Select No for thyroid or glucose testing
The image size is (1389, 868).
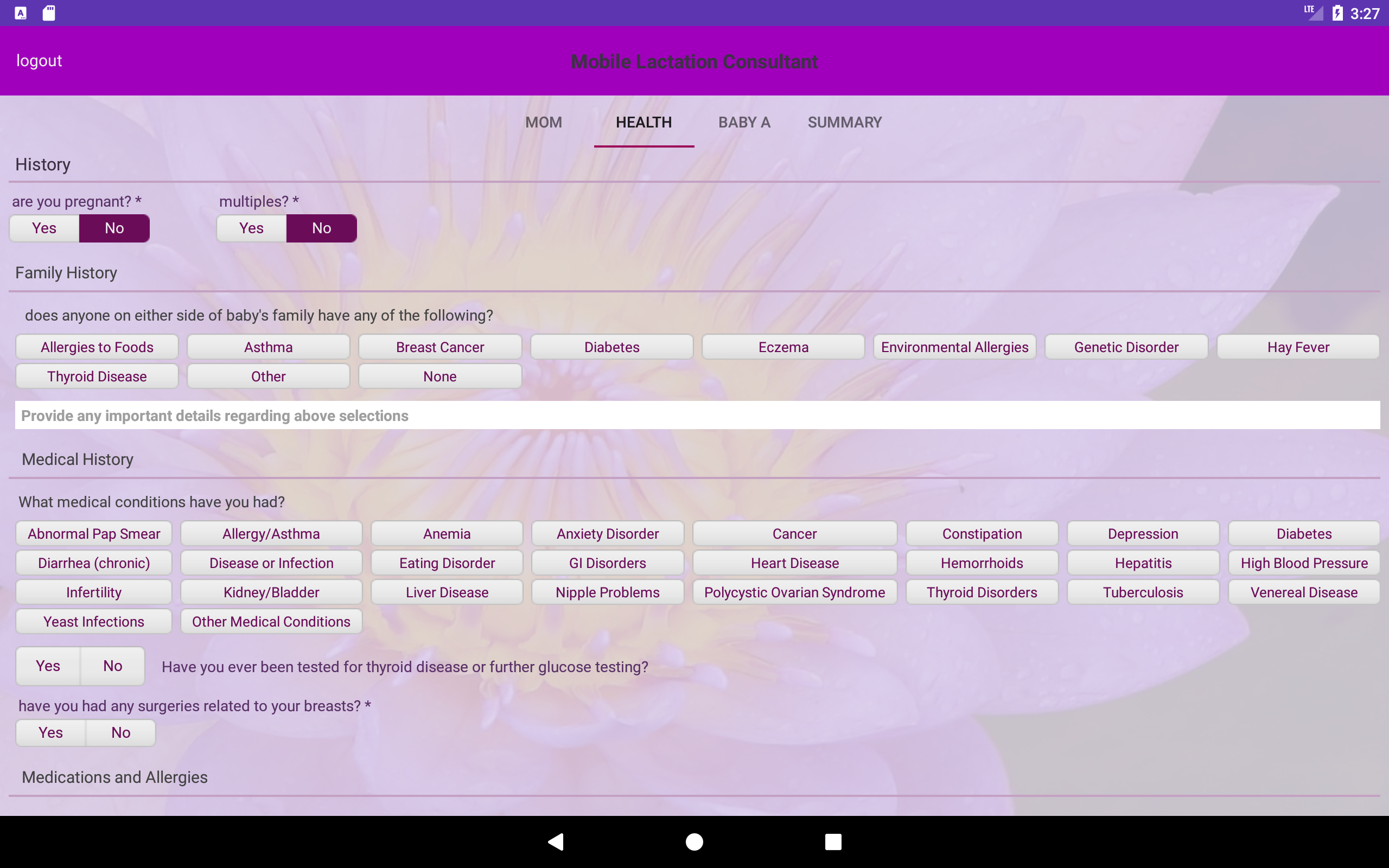click(112, 666)
